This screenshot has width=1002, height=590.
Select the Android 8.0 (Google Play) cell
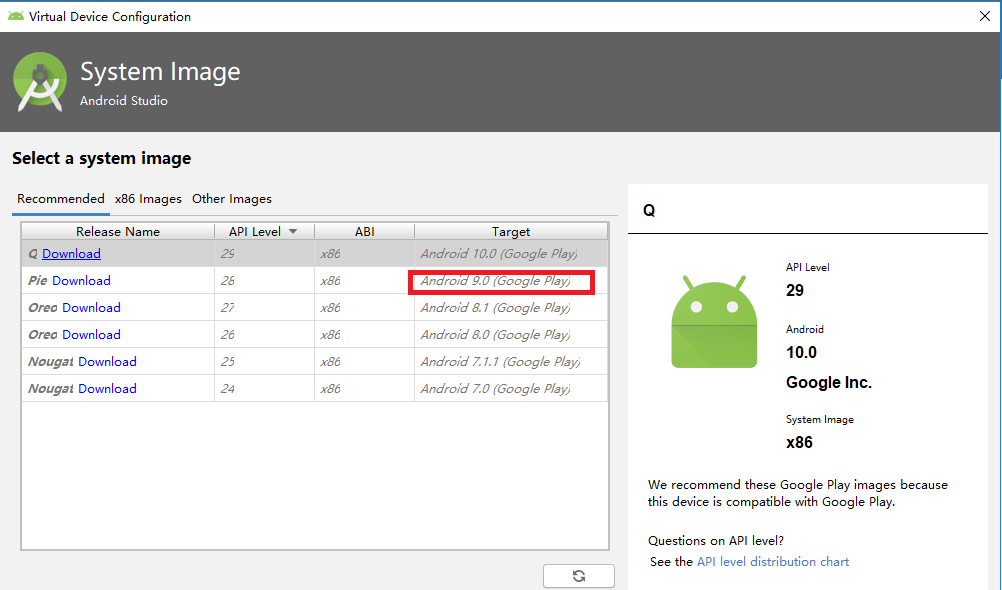511,334
